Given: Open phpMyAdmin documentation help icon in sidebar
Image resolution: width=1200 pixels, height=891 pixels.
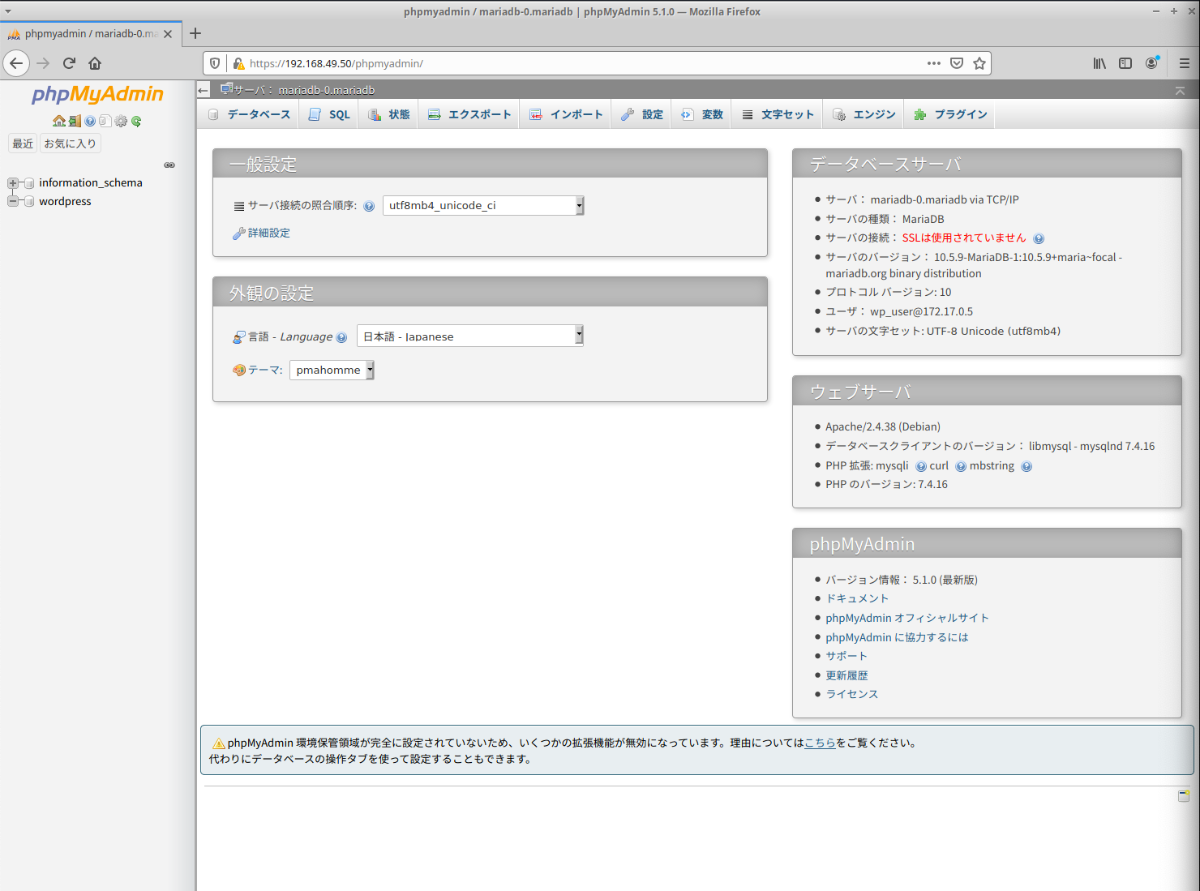Looking at the screenshot, I should pos(90,121).
